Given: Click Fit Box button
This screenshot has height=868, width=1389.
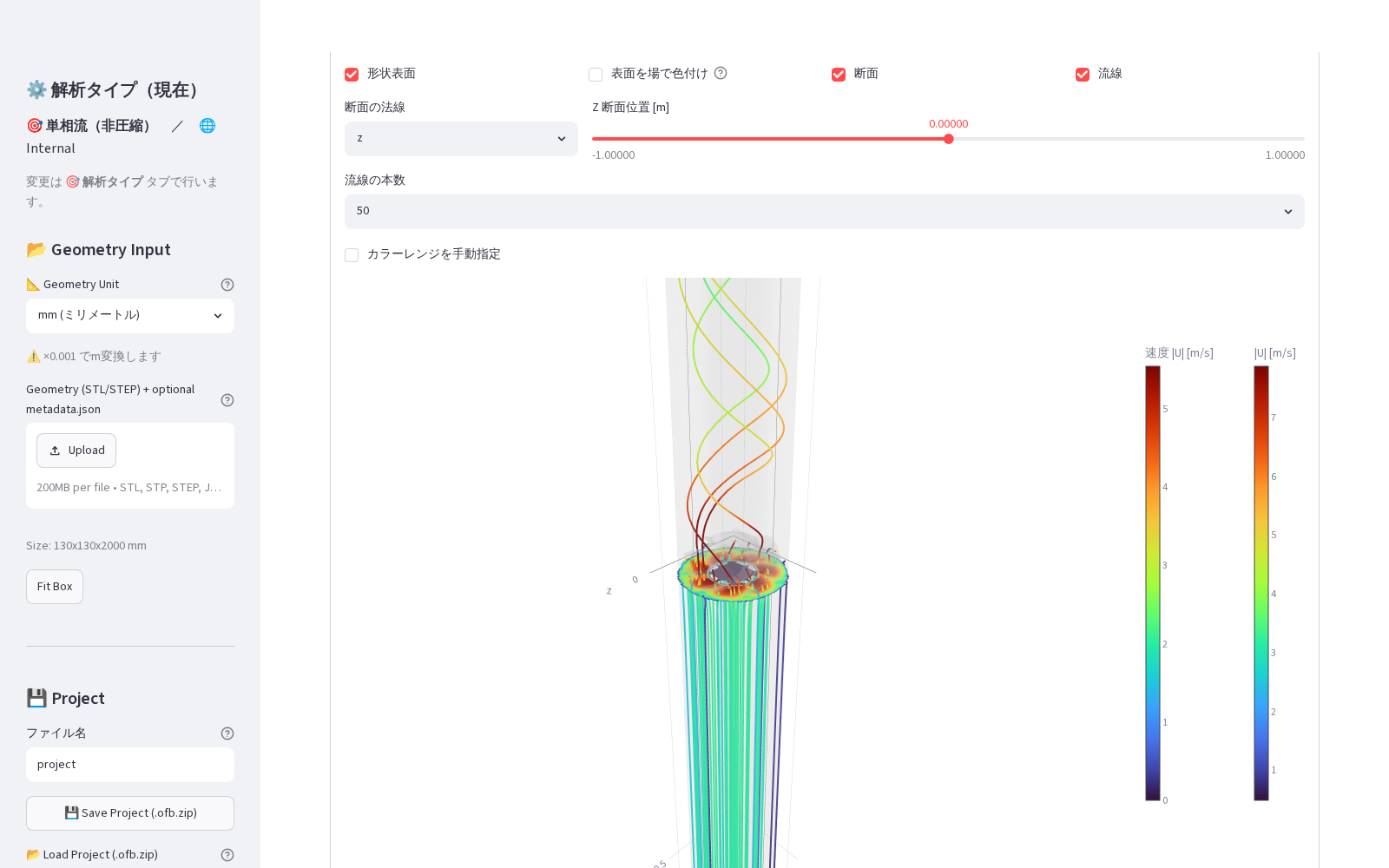Looking at the screenshot, I should tap(55, 587).
